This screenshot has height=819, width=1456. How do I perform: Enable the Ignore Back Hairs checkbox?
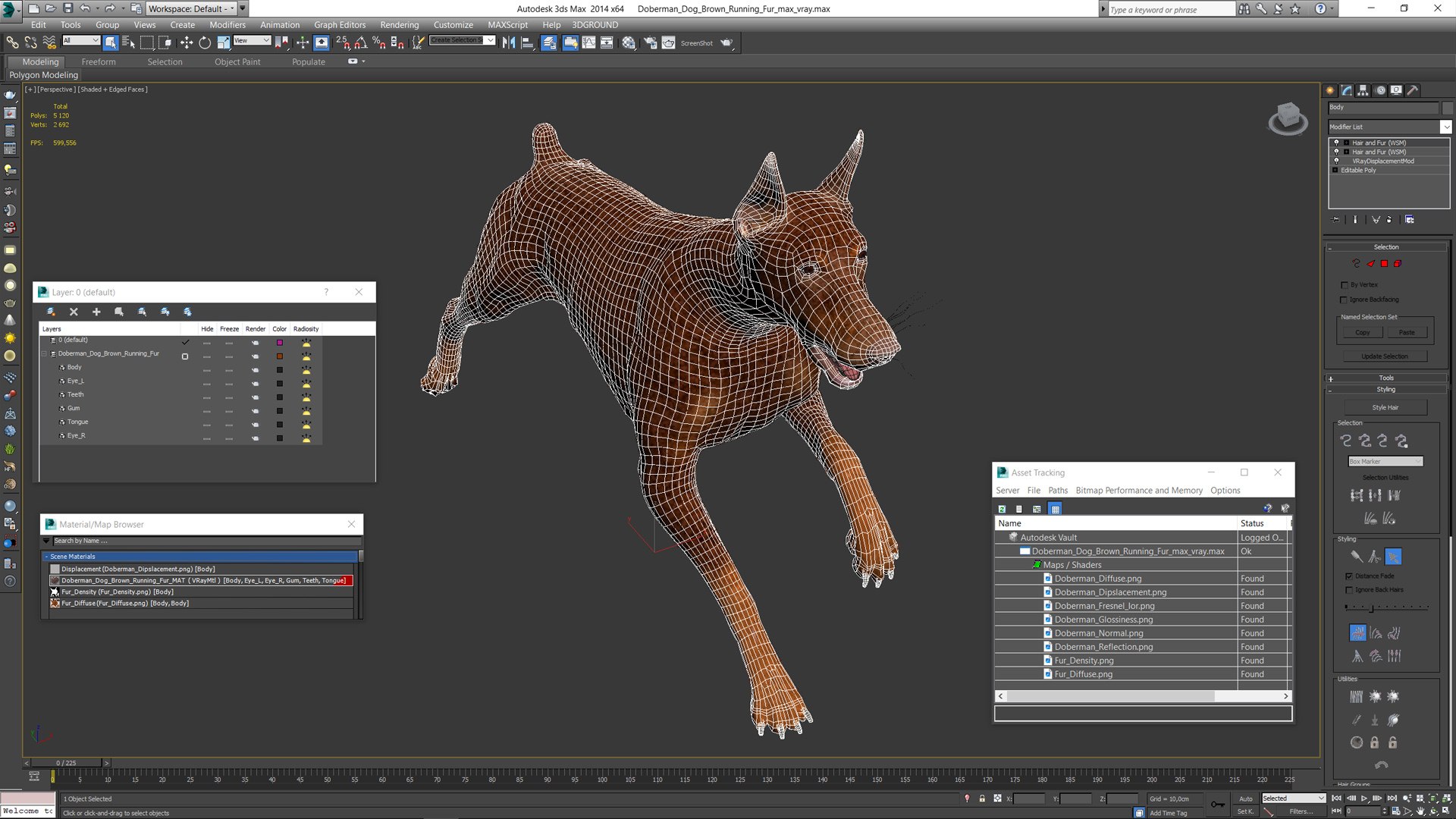click(x=1349, y=590)
